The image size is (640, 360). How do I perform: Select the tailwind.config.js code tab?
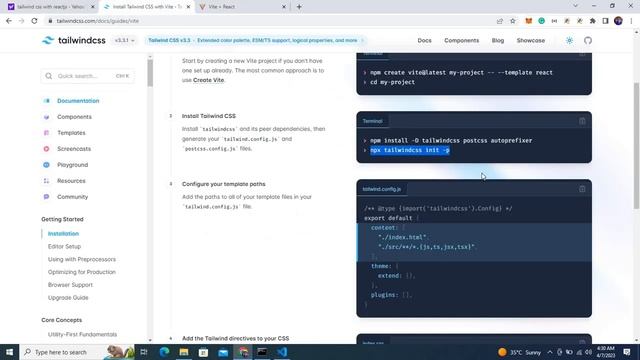(x=382, y=189)
